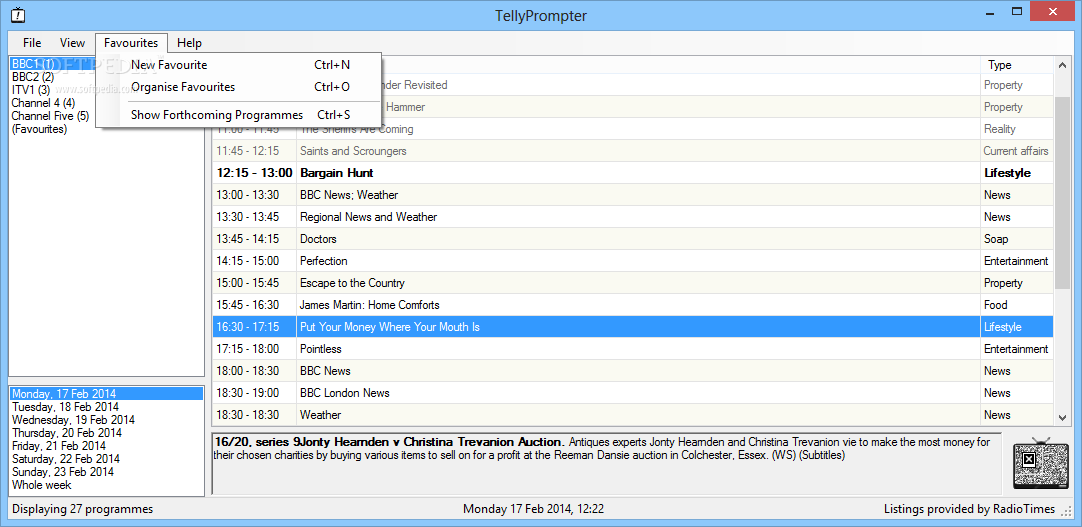Select the Bargain Hunt programme row
1082x527 pixels.
[633, 173]
